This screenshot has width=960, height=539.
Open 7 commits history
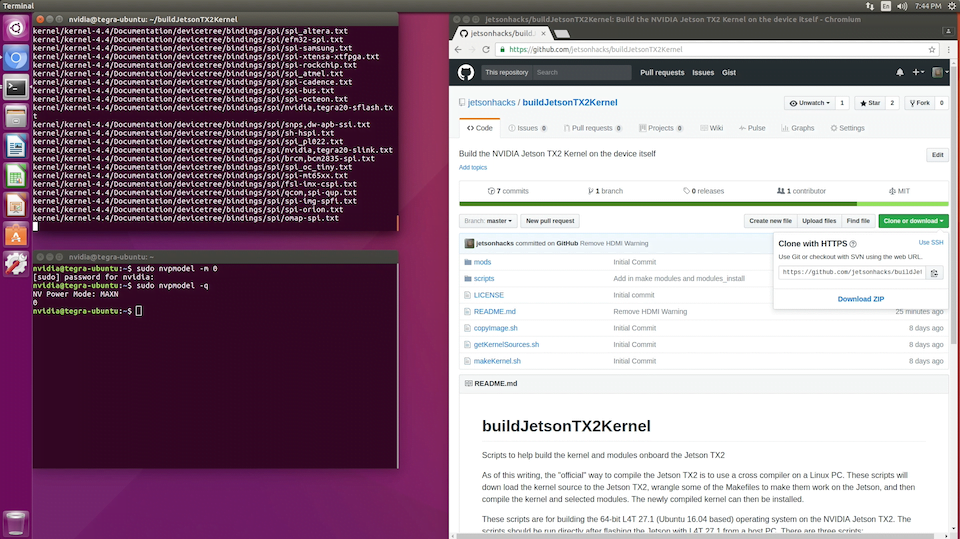click(508, 191)
